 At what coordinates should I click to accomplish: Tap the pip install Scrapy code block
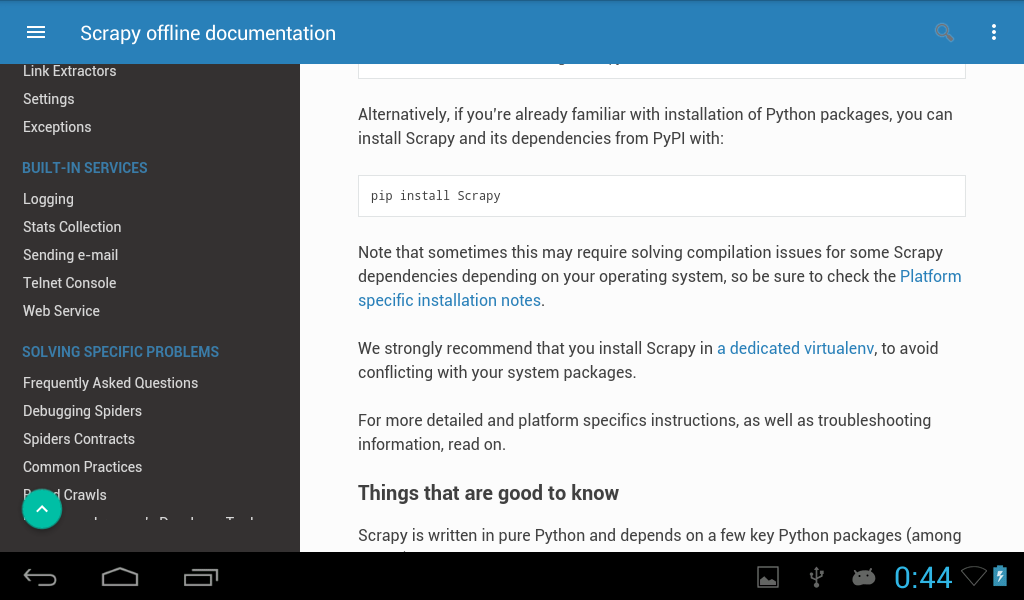coord(662,196)
